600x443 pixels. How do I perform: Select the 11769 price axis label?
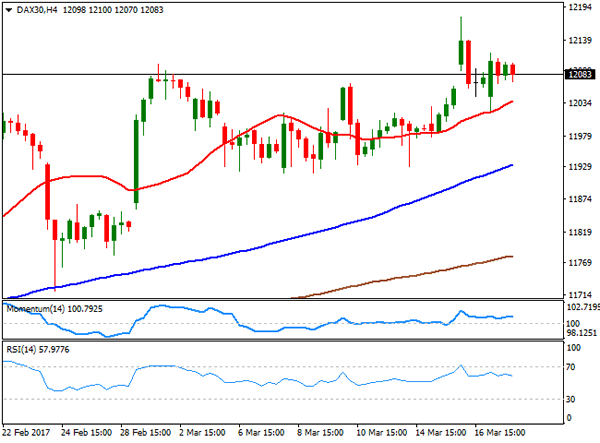[x=580, y=263]
